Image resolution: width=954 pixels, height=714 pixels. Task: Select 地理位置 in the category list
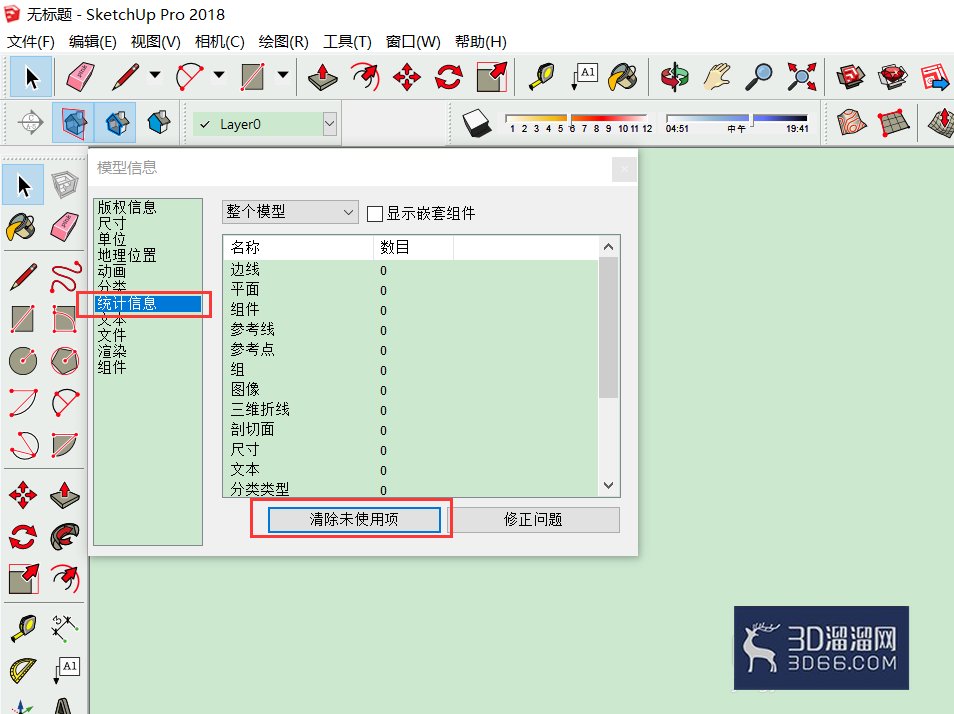[127, 255]
